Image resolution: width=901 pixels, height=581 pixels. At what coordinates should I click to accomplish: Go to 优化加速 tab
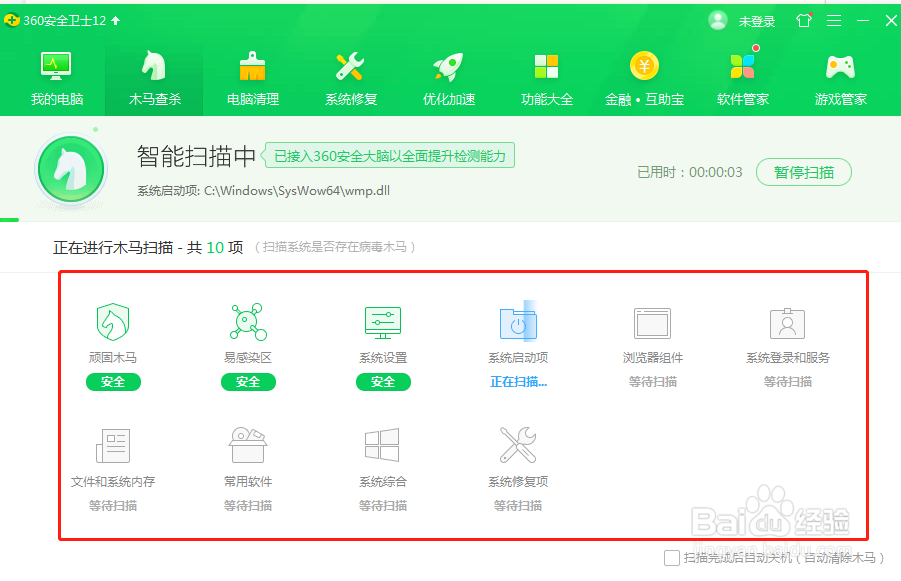449,79
